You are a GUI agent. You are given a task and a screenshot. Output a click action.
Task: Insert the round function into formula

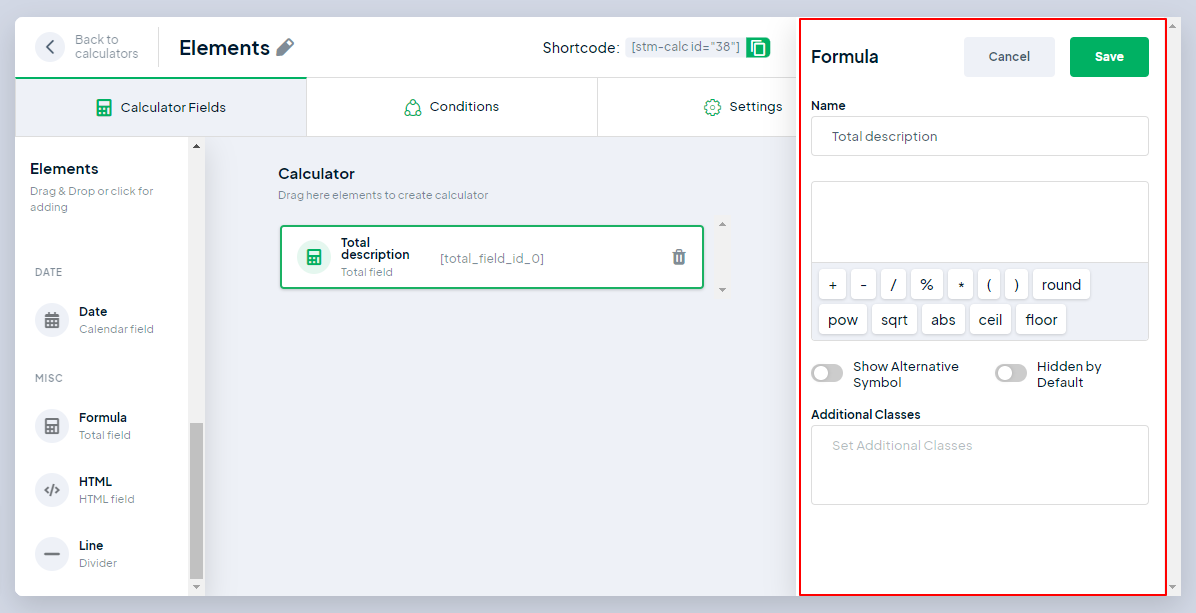click(x=1060, y=285)
